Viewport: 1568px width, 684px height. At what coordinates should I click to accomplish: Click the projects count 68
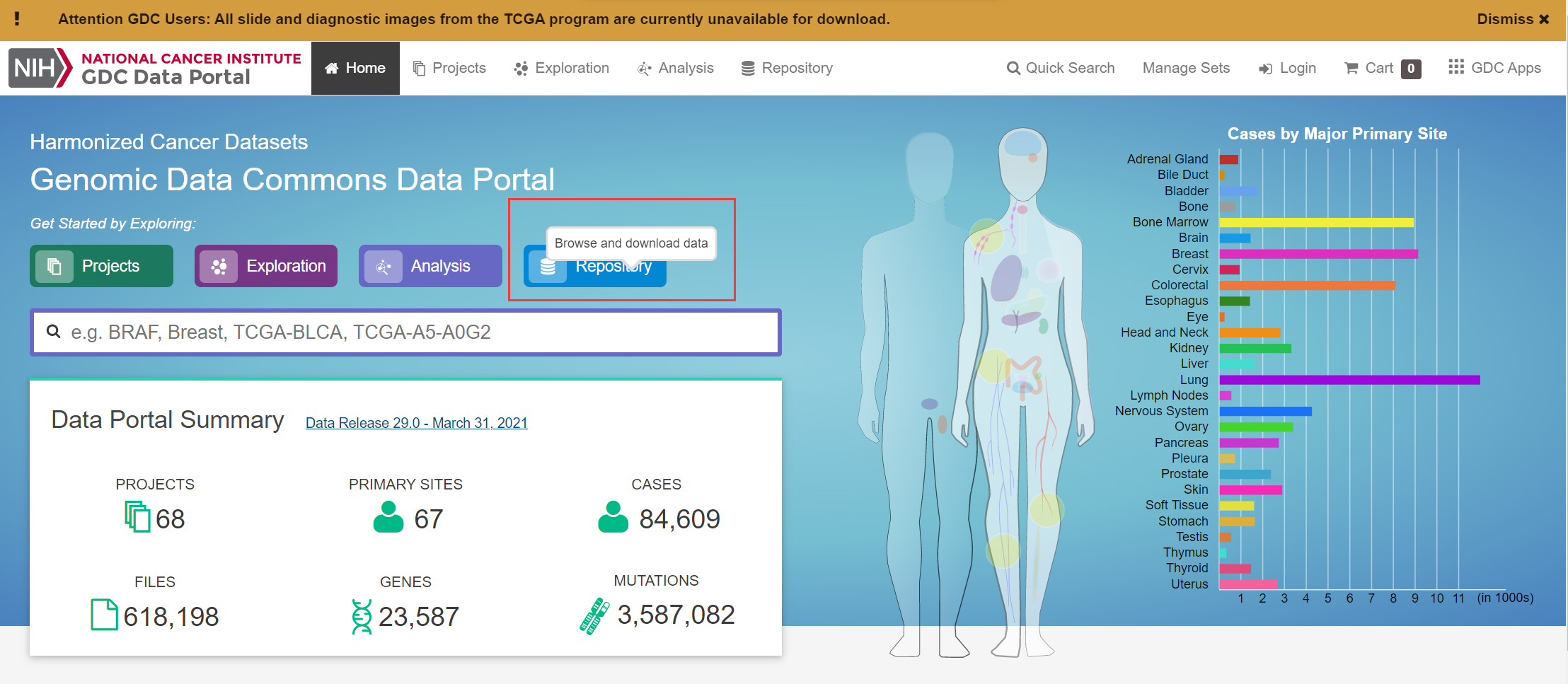pyautogui.click(x=170, y=519)
